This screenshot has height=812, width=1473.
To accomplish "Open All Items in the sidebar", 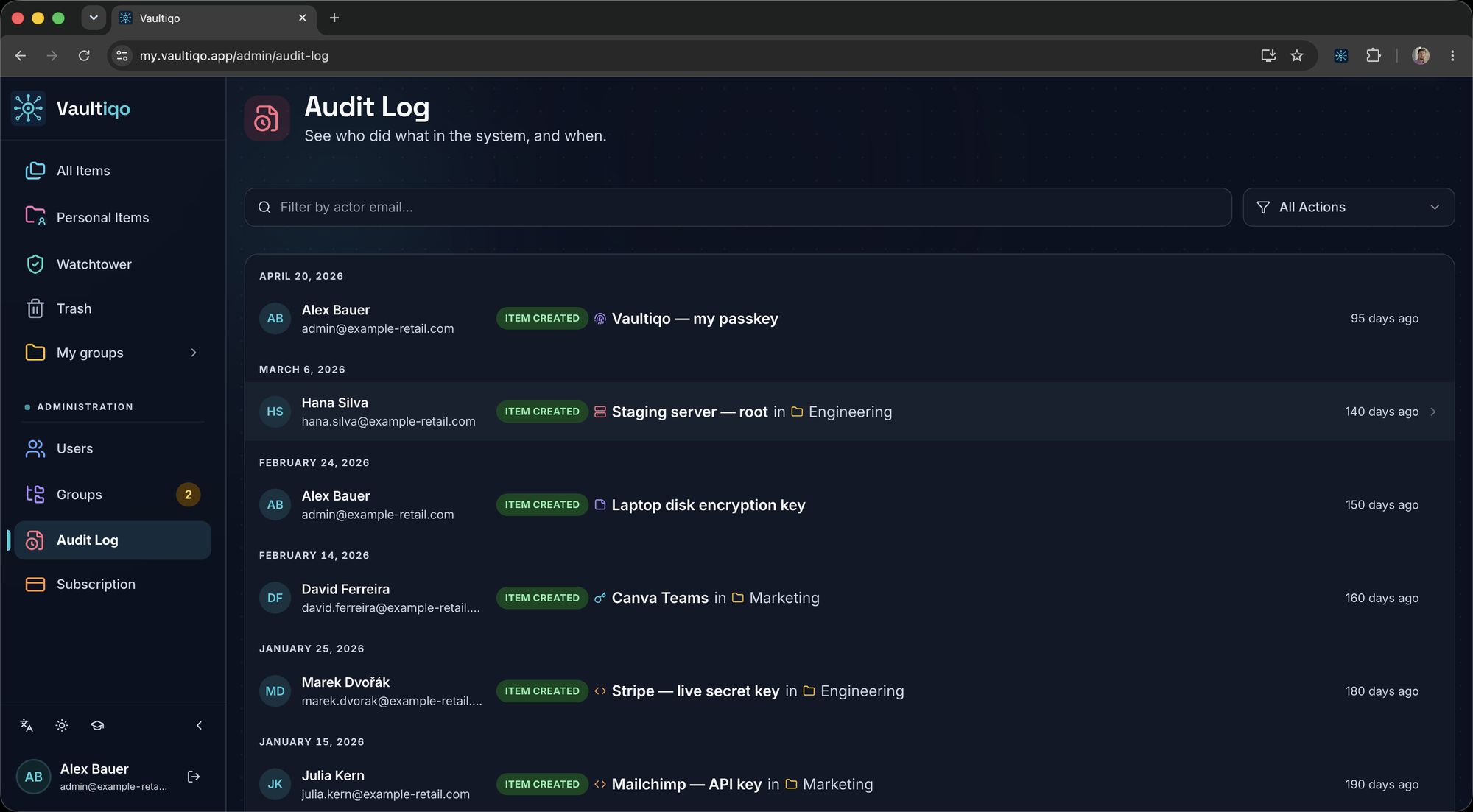I will click(113, 171).
